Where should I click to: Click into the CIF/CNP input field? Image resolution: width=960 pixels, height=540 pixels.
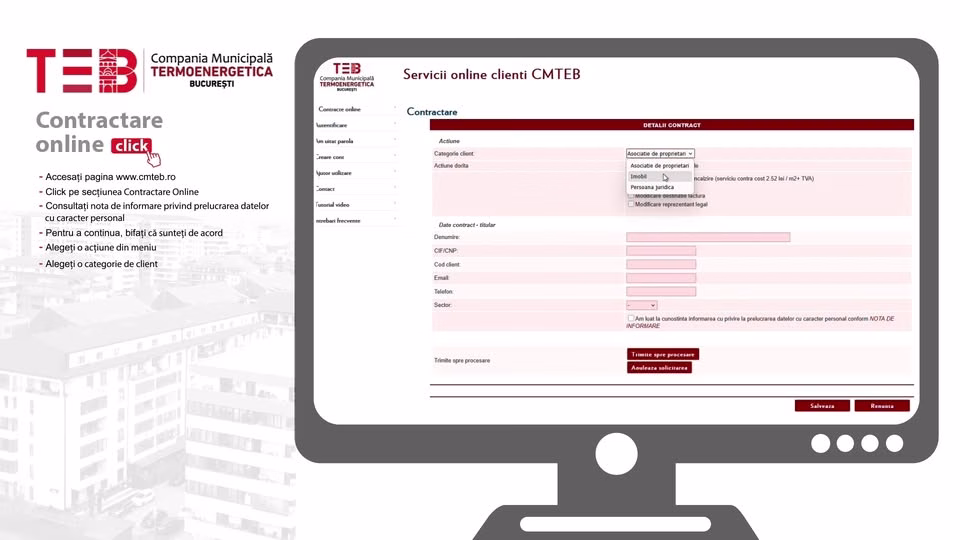tap(661, 250)
